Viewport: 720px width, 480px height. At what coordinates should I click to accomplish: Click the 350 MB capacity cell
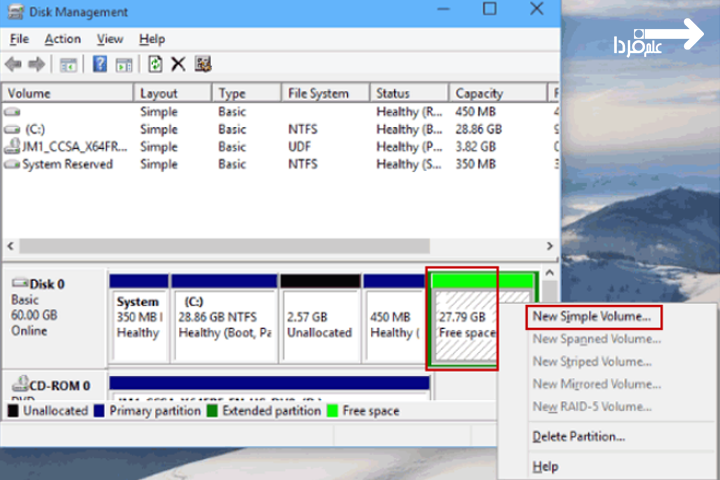click(x=476, y=164)
